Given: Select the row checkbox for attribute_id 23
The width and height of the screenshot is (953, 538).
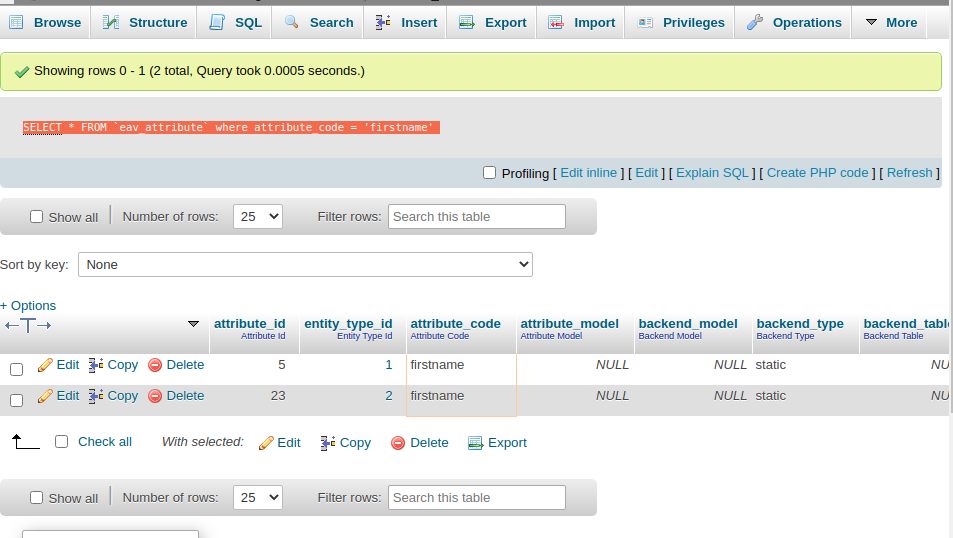Looking at the screenshot, I should point(16,400).
